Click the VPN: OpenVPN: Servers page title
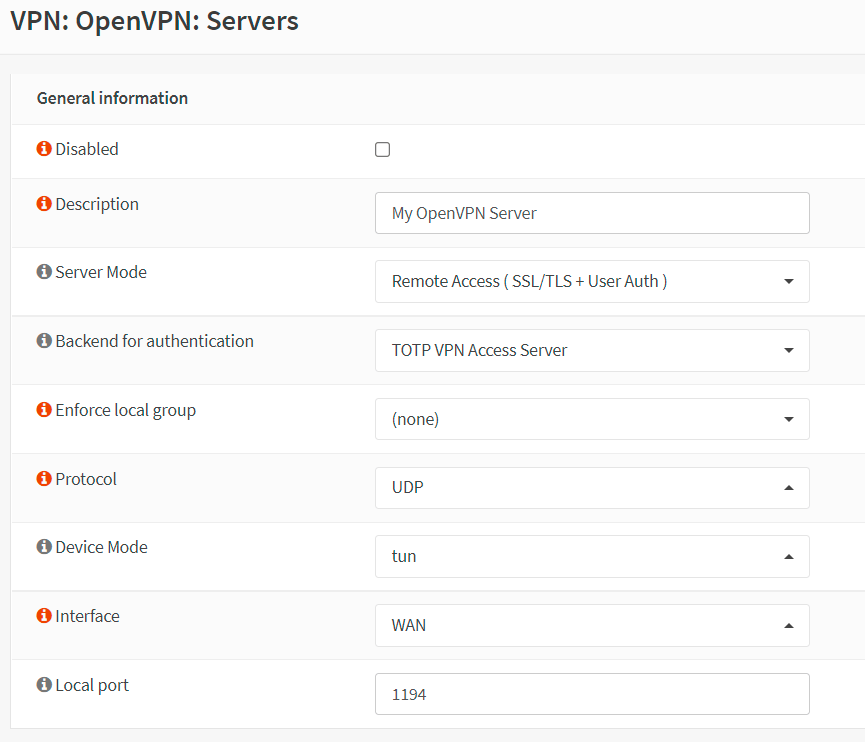Screen dimensions: 865x742 pyautogui.click(x=154, y=22)
